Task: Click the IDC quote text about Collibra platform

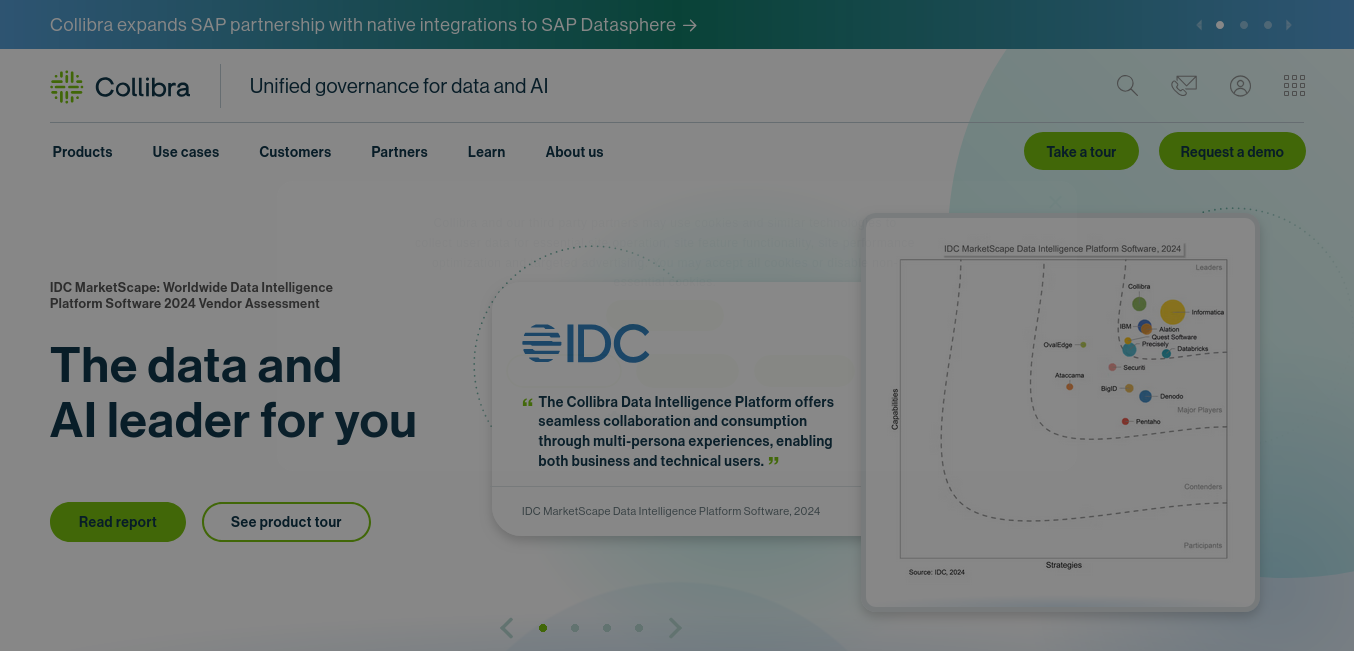Action: [685, 431]
